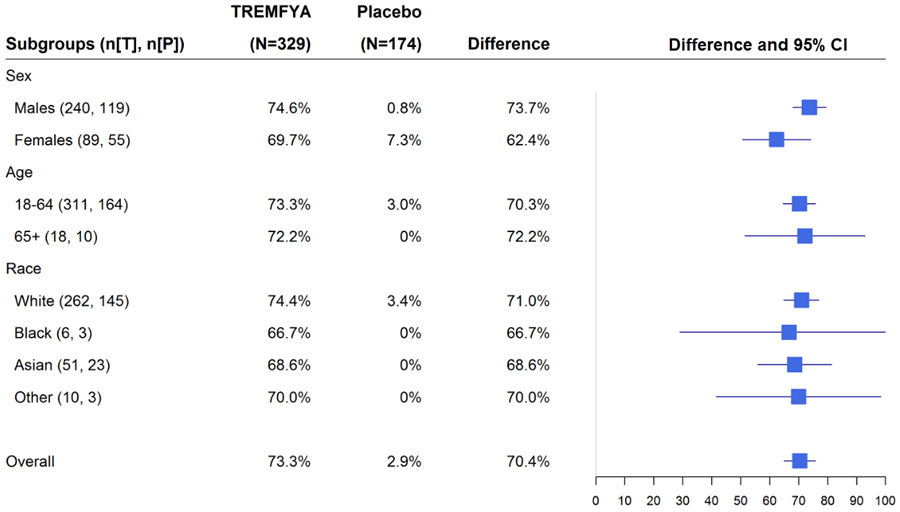The image size is (900, 512).
Task: Select the Race category label
Action: pyautogui.click(x=22, y=268)
